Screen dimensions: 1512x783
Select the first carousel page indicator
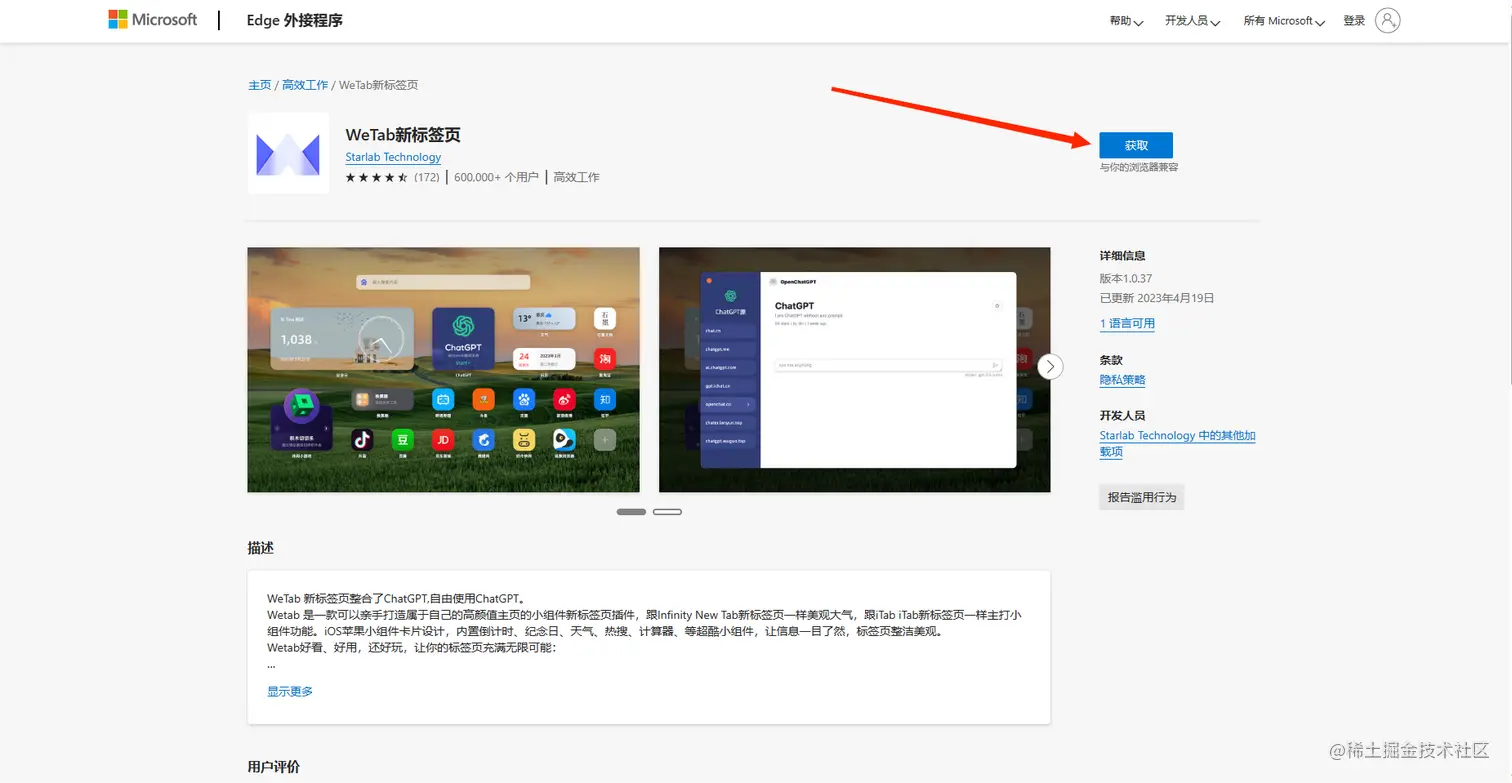[x=631, y=511]
